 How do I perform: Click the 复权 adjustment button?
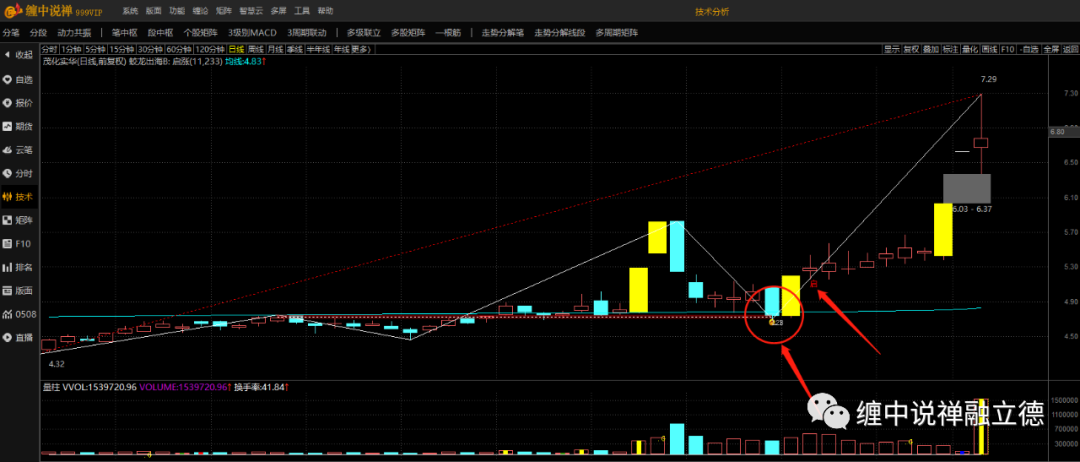911,49
